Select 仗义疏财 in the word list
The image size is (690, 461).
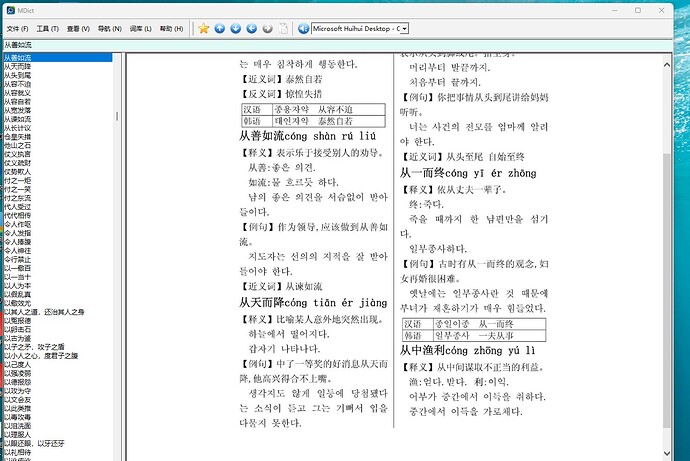point(18,163)
